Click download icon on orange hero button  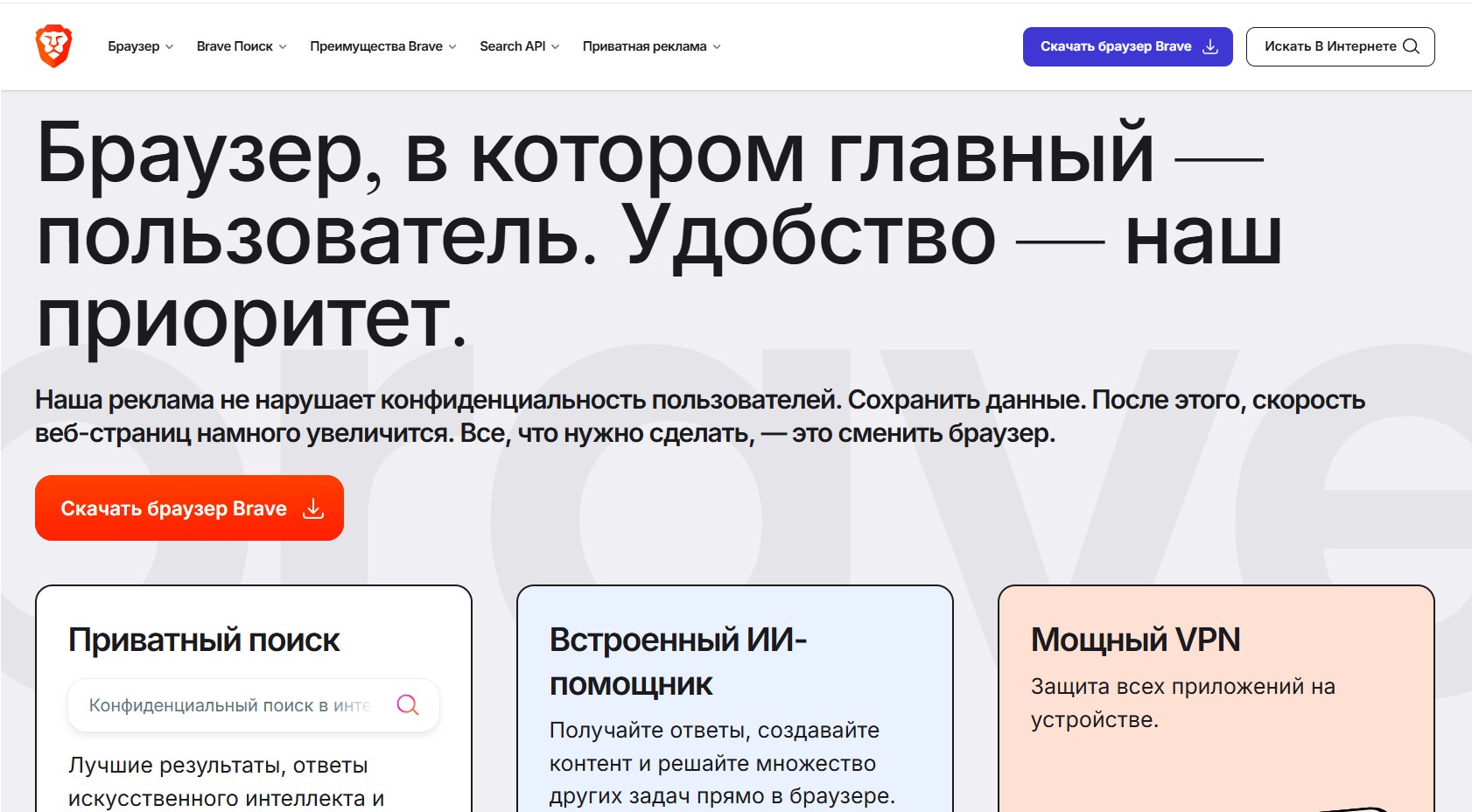coord(313,507)
